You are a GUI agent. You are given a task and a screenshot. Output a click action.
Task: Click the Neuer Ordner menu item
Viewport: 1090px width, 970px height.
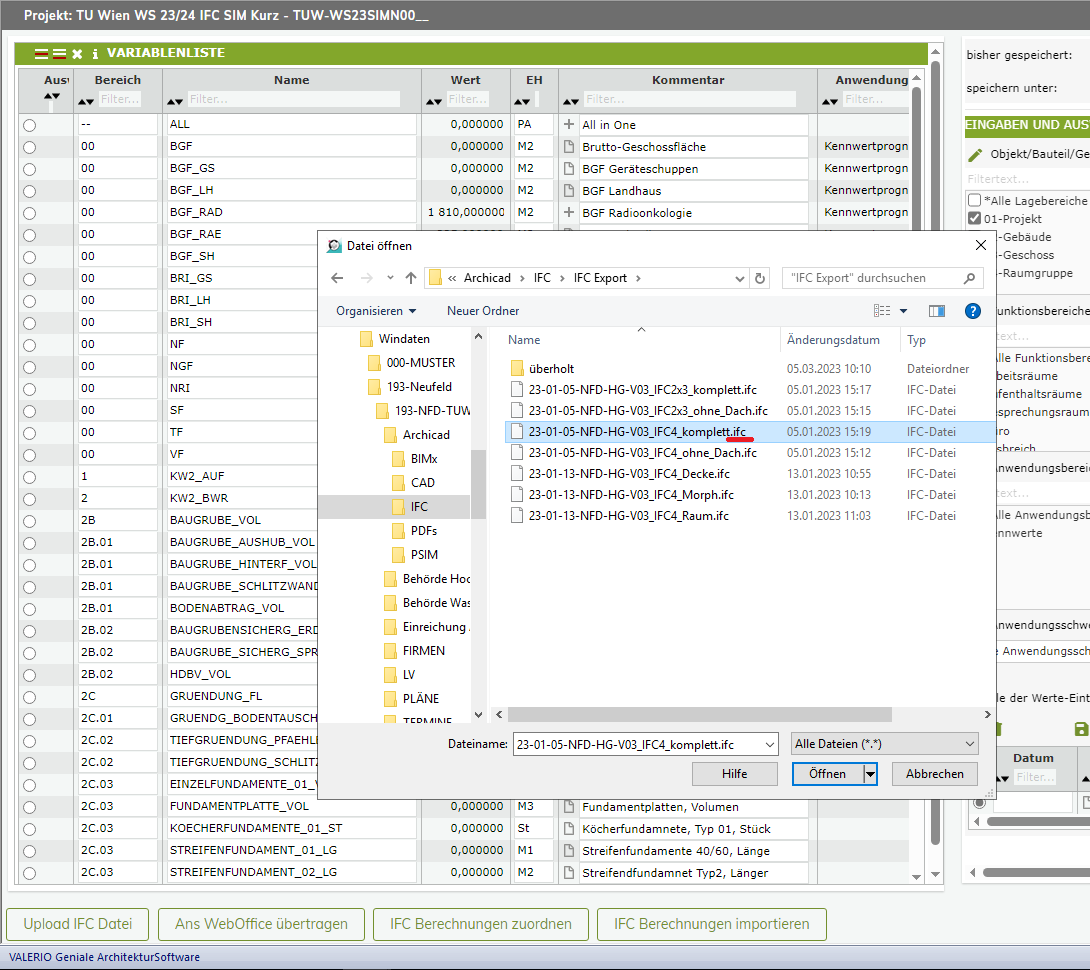(483, 311)
